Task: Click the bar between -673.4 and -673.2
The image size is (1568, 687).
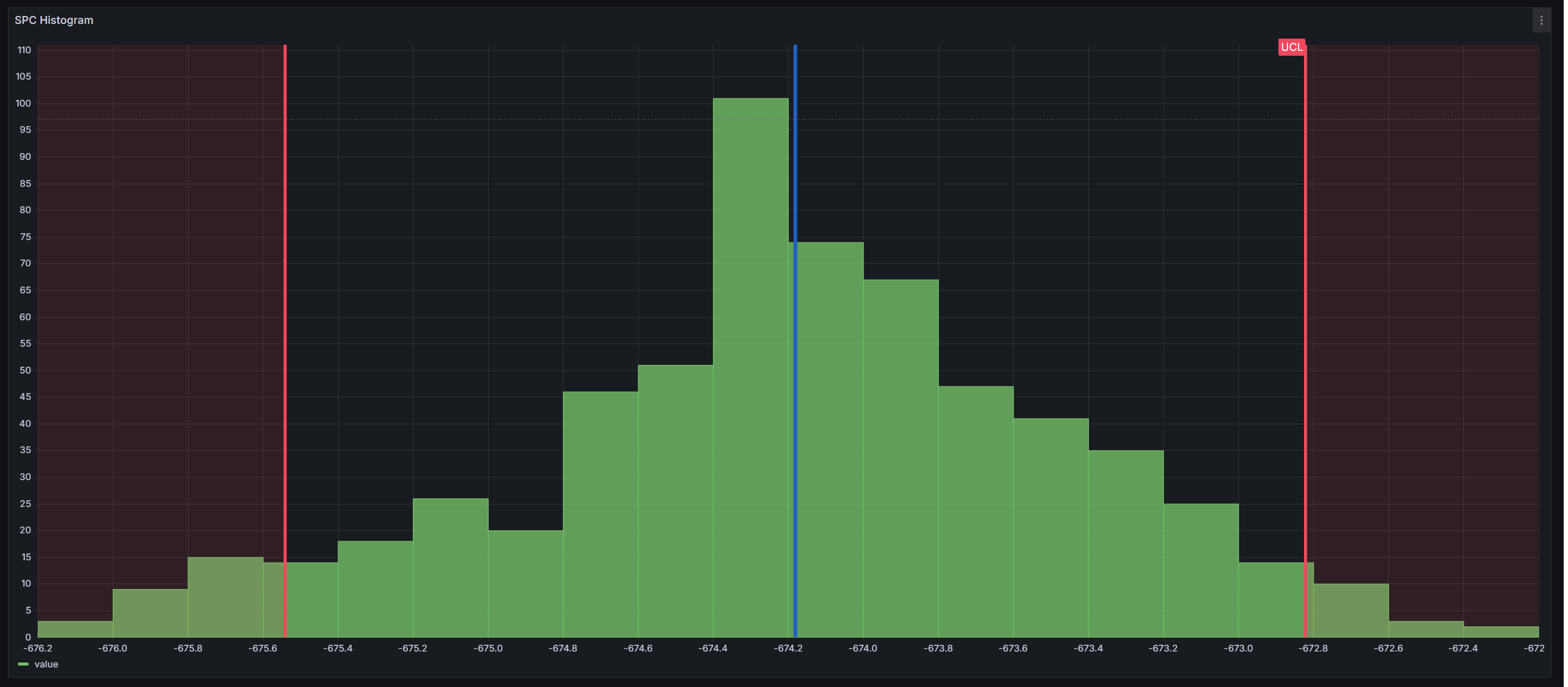Action: click(x=1126, y=544)
